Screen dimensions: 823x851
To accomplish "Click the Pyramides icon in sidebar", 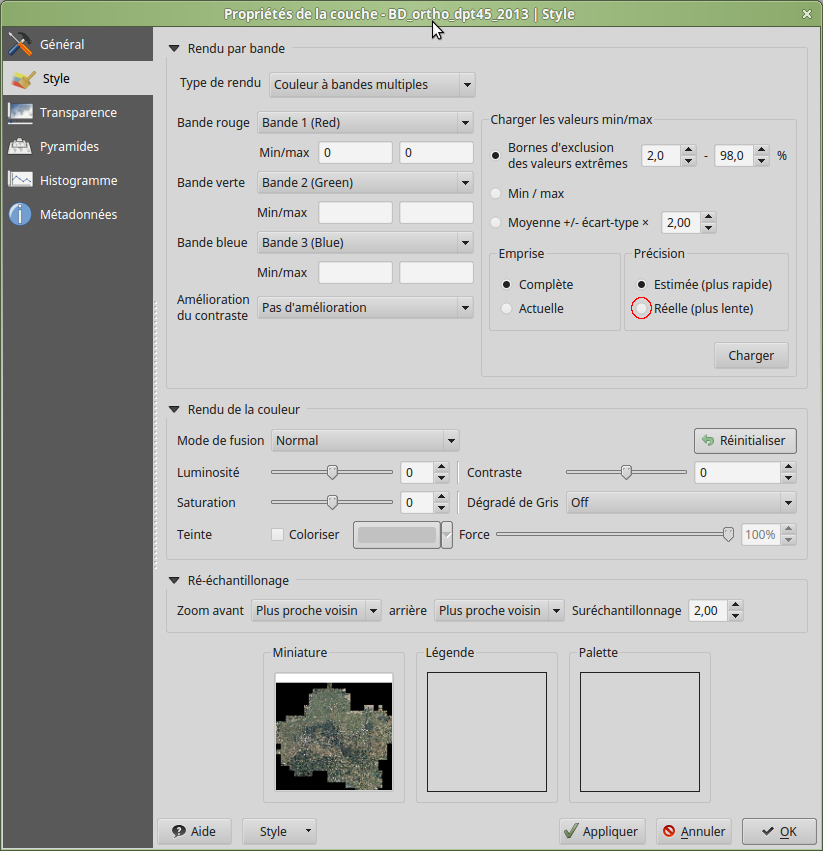I will [20, 147].
